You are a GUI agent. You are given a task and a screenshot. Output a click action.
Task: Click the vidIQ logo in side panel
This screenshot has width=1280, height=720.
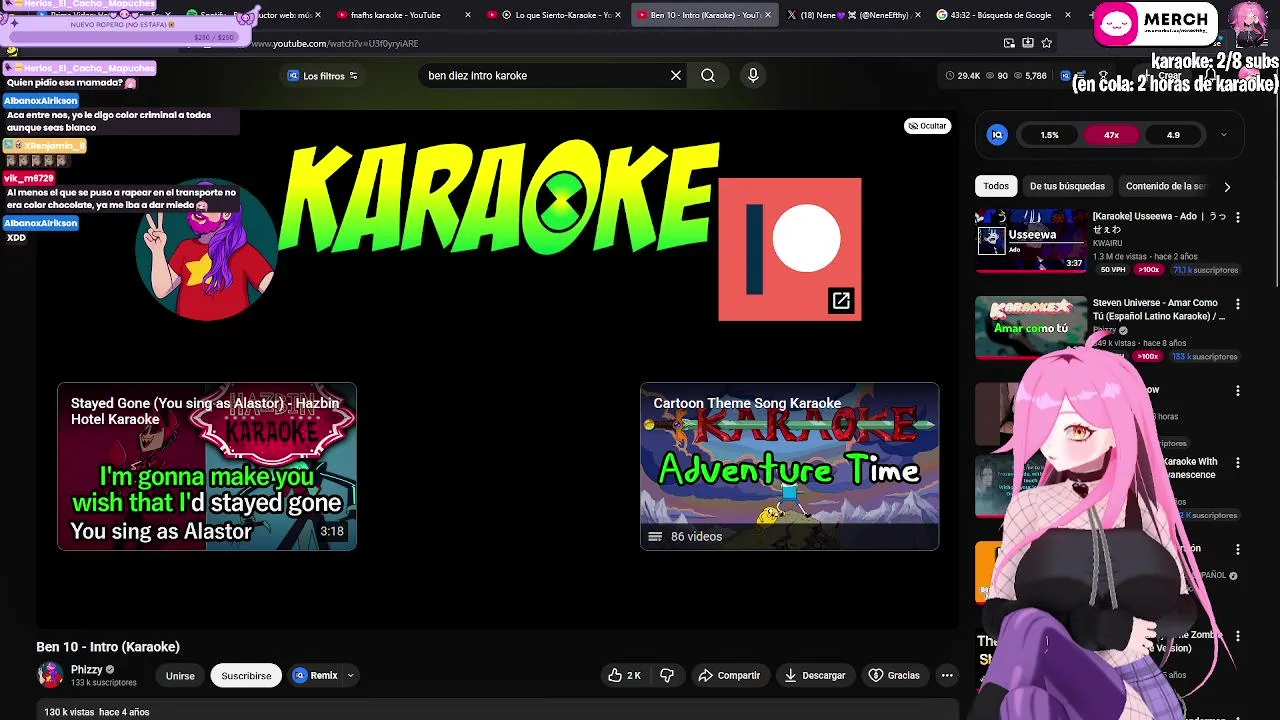pyautogui.click(x=997, y=135)
